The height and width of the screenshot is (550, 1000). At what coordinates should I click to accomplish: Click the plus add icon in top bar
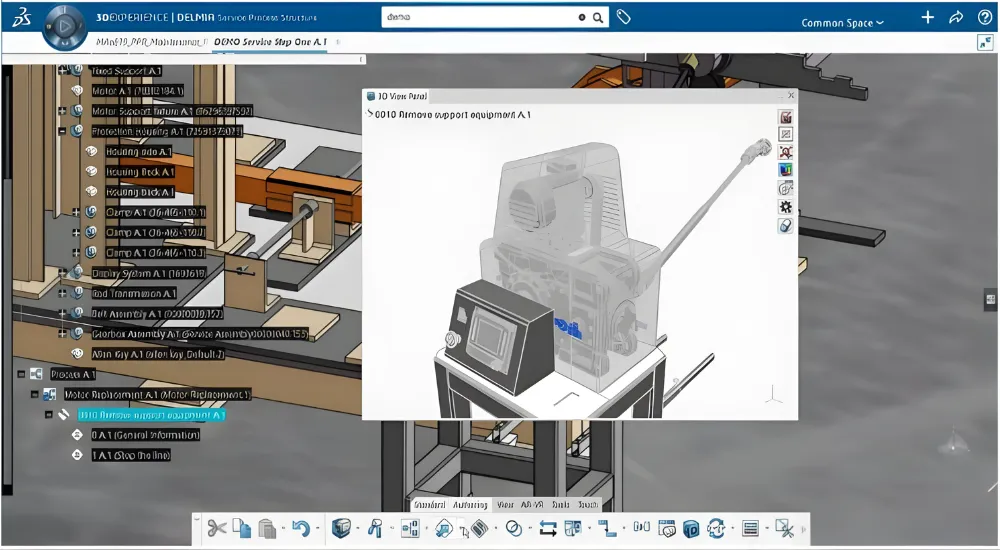(927, 18)
